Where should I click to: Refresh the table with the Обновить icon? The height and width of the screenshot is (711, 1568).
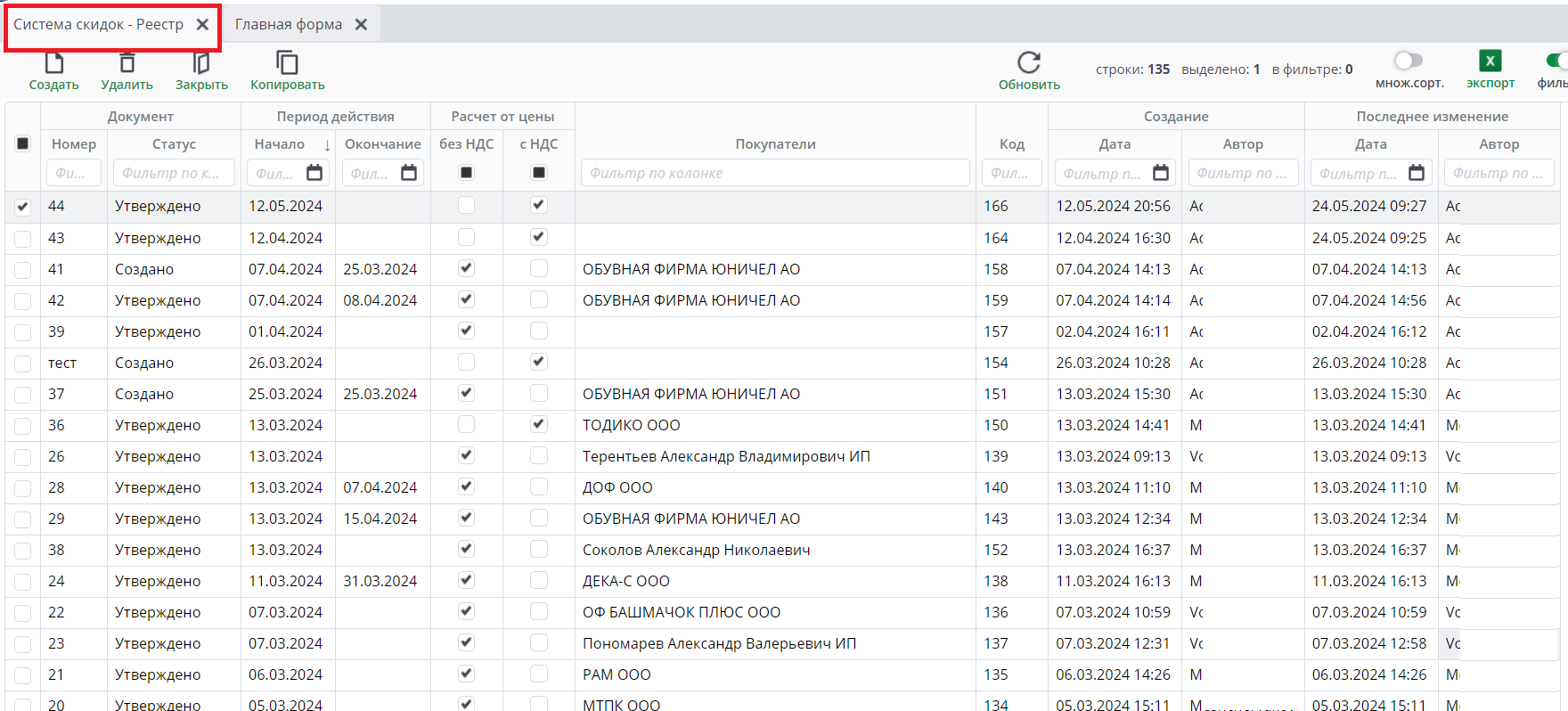pyautogui.click(x=1029, y=63)
